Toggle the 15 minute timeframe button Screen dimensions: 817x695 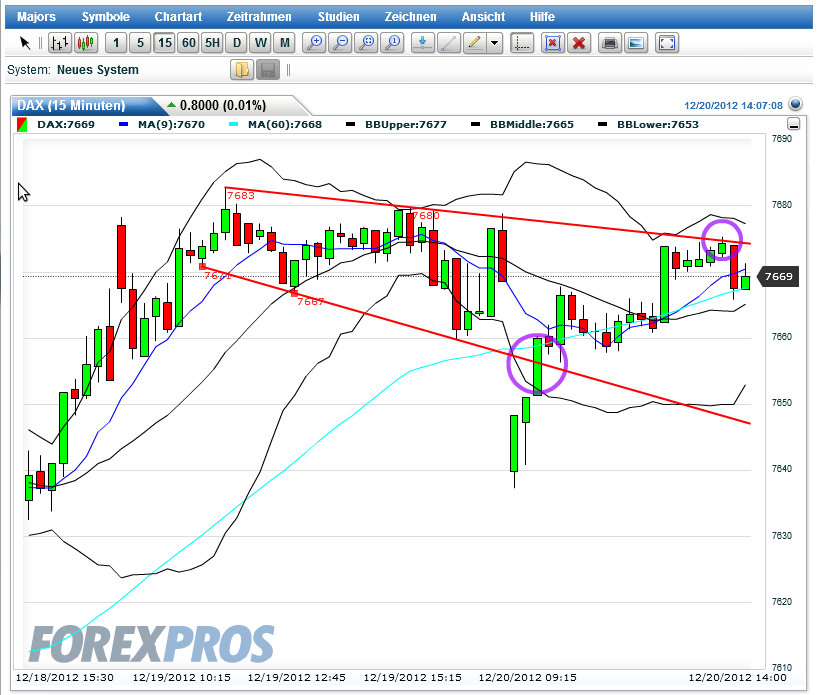[166, 42]
